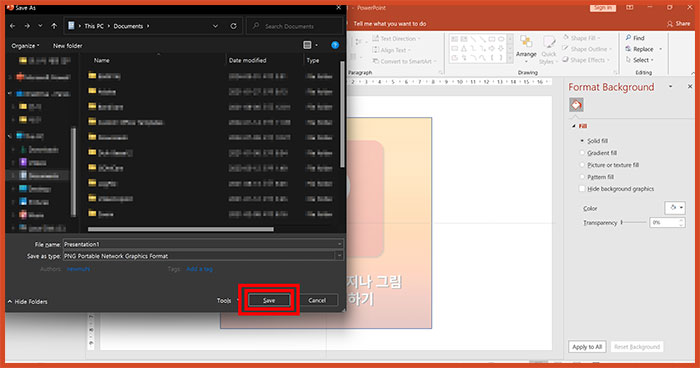Click Sign in on PowerPoint title bar

point(603,8)
